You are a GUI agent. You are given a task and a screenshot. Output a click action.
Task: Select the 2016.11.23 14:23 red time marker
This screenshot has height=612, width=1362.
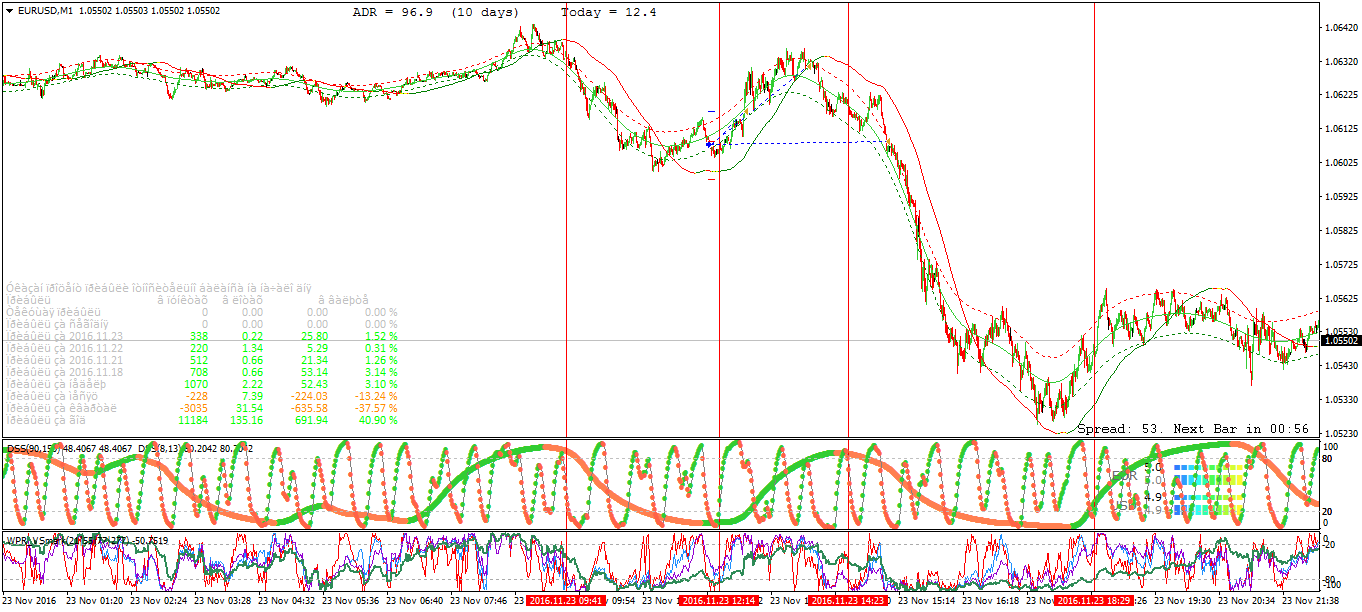848,600
